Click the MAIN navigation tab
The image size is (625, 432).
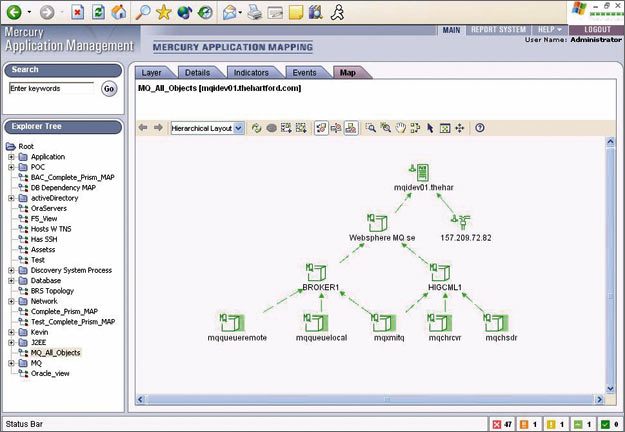point(451,30)
